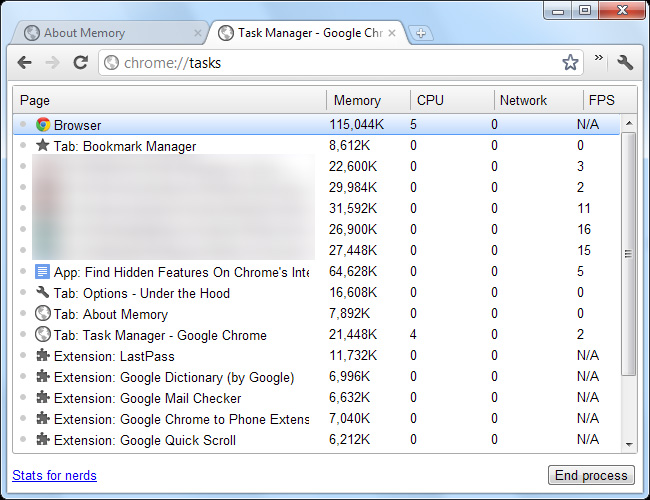Click puzzle icon of Chrome to Phone extension
The width and height of the screenshot is (650, 500).
coord(43,418)
